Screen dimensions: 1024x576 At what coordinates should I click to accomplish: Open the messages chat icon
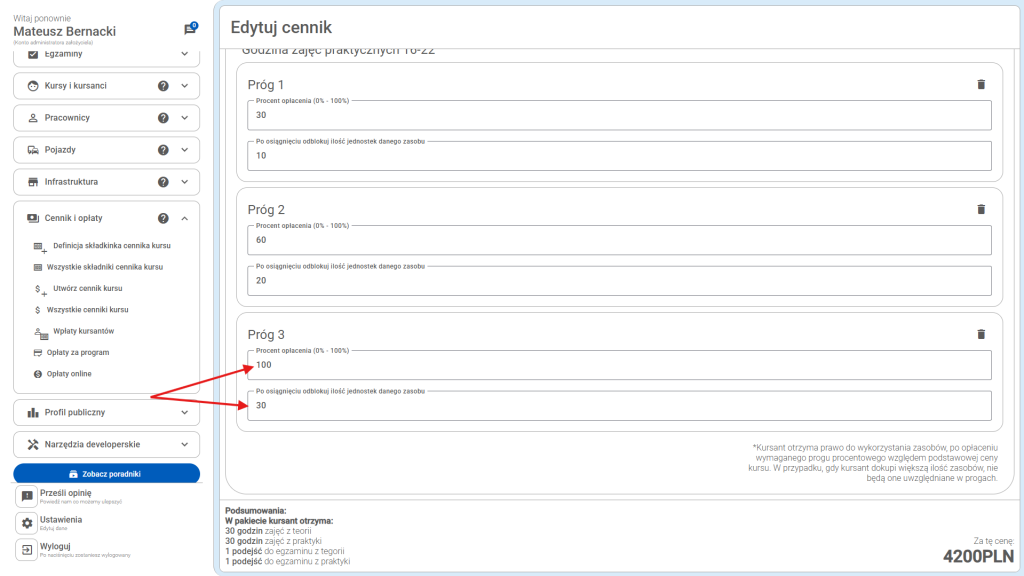pyautogui.click(x=190, y=30)
